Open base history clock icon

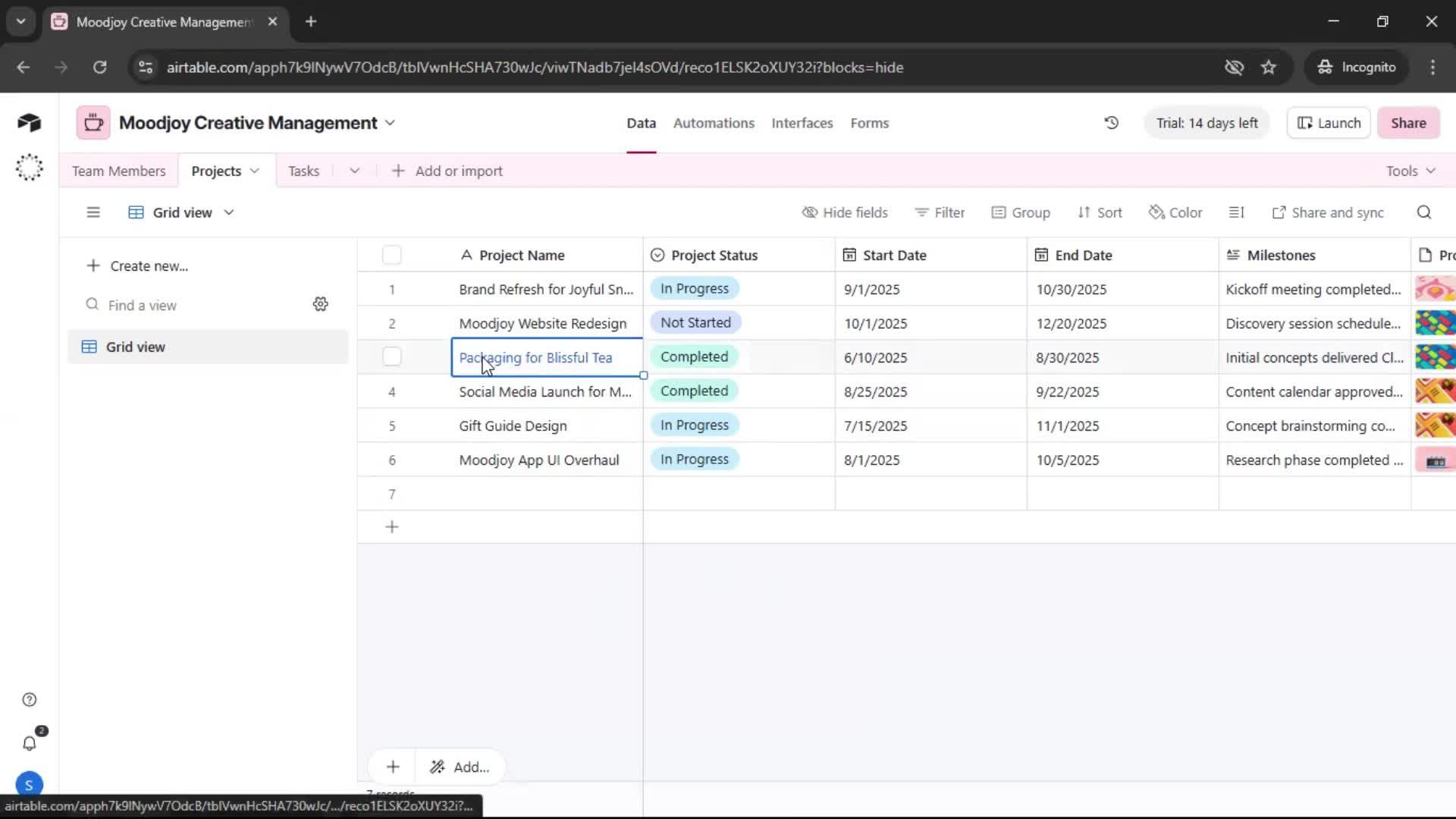1111,123
